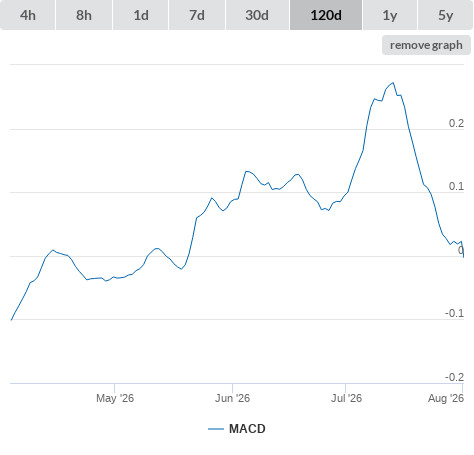This screenshot has width=474, height=455.
Task: Click the Jun '26 axis label
Action: pos(232,398)
